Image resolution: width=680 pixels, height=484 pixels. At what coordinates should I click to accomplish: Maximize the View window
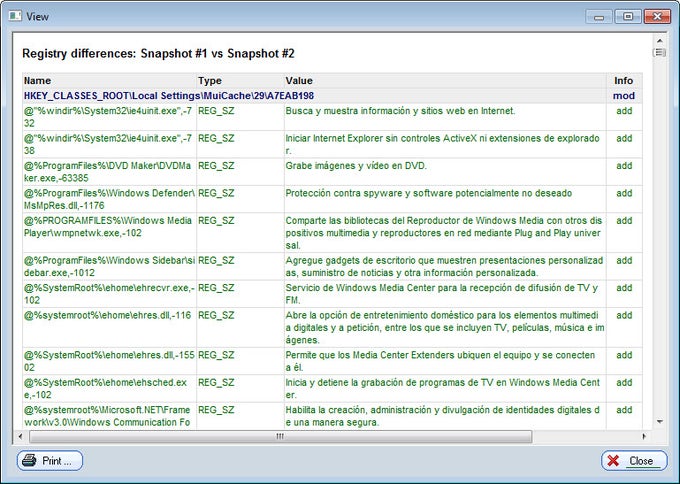[x=628, y=17]
